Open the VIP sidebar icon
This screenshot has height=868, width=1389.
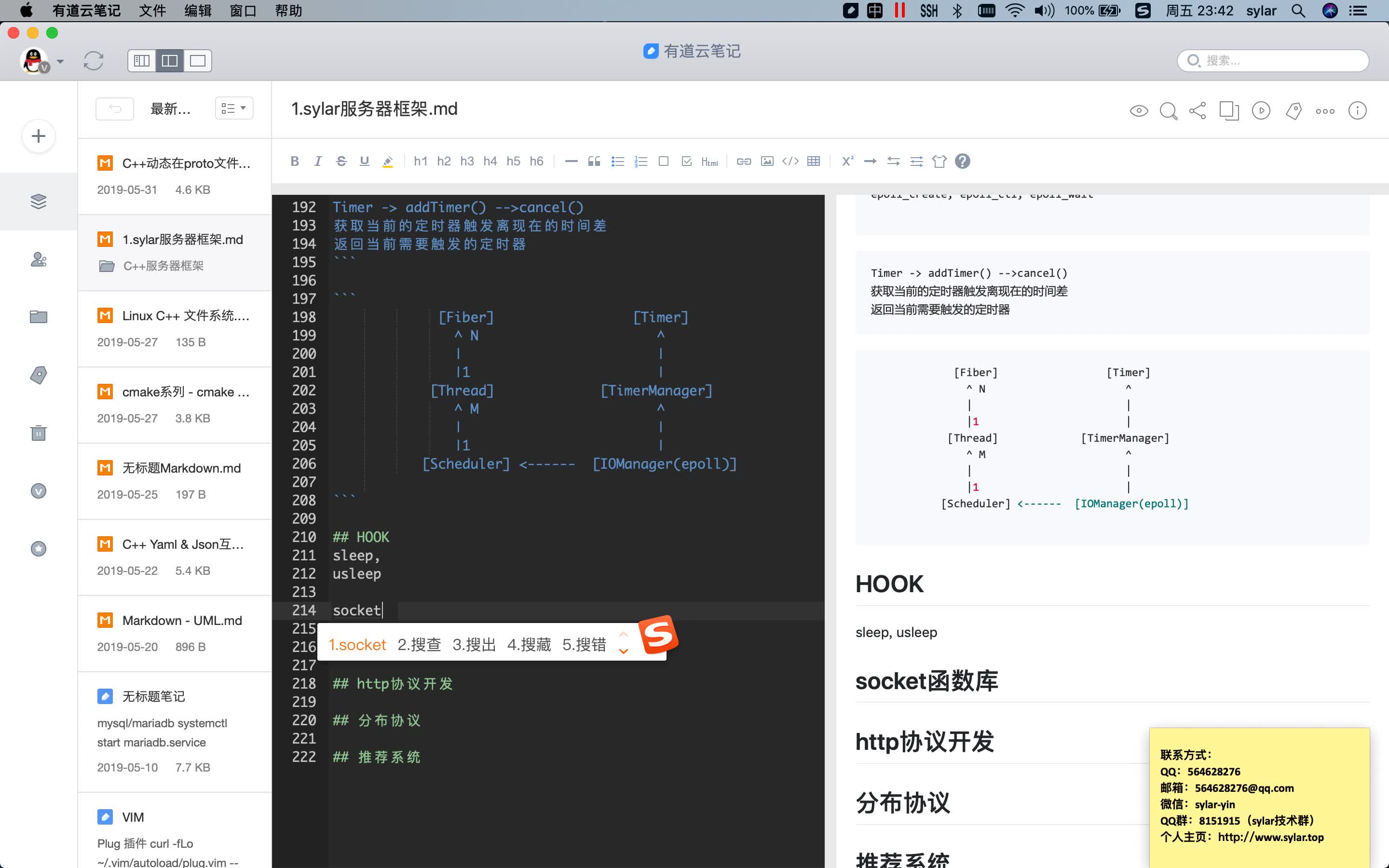tap(39, 491)
